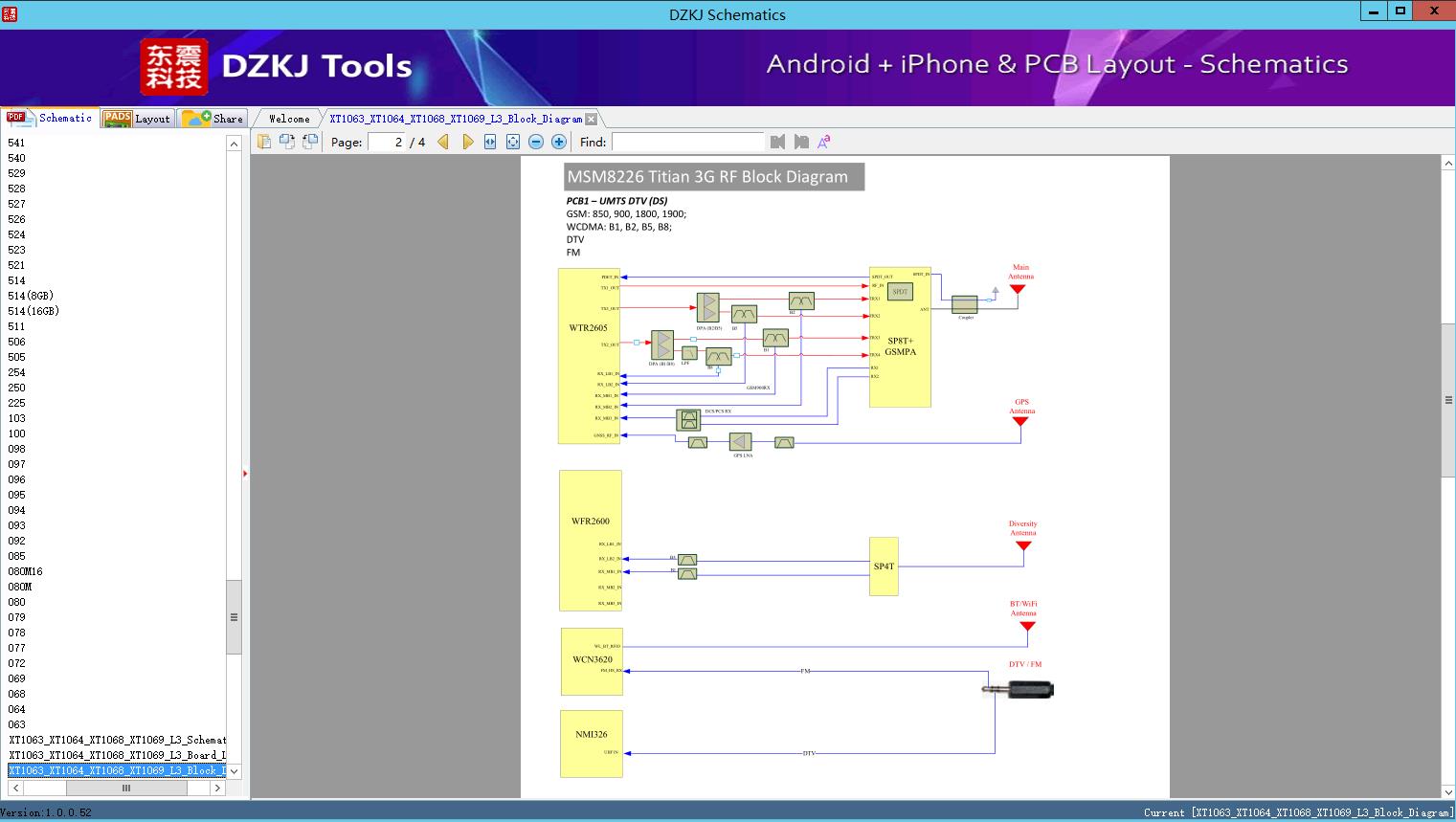Click the WCN3620 block in diagram
Image resolution: width=1456 pixels, height=822 pixels.
tap(592, 661)
